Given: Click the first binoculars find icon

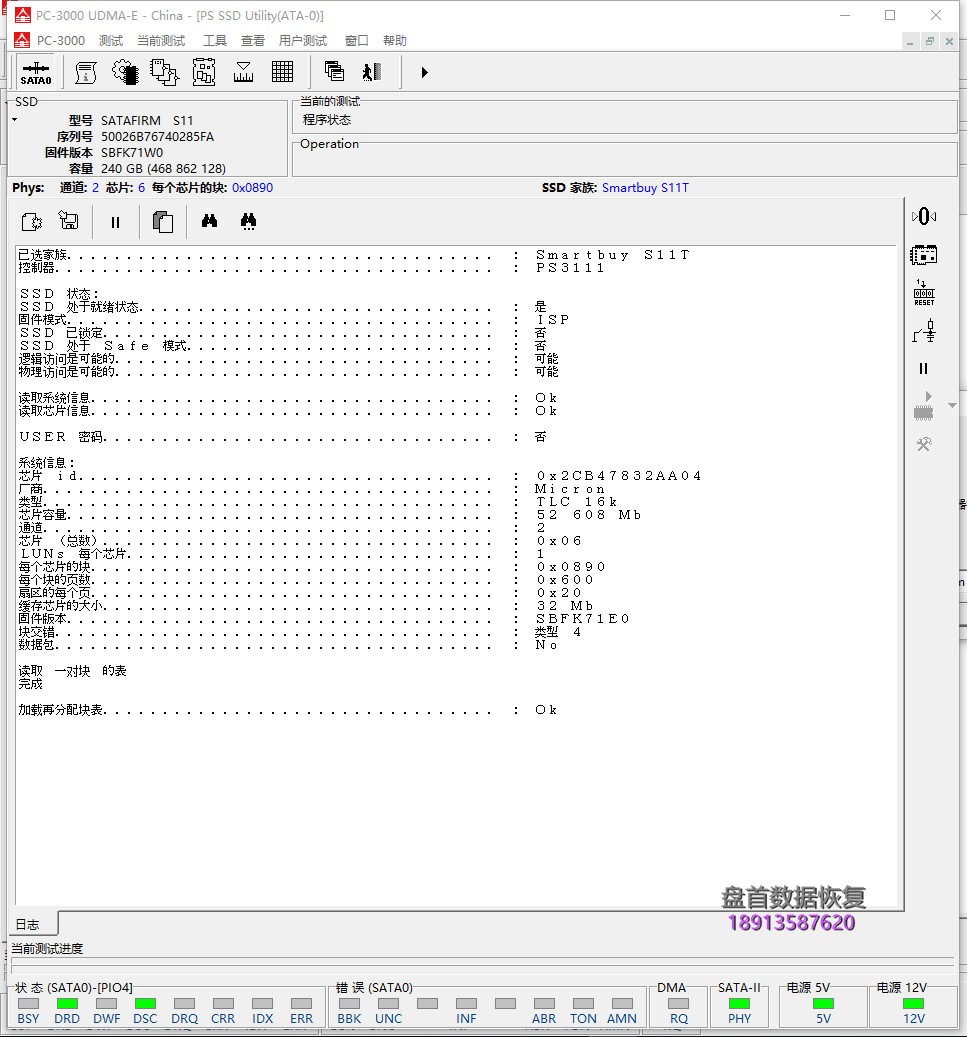Looking at the screenshot, I should point(210,221).
